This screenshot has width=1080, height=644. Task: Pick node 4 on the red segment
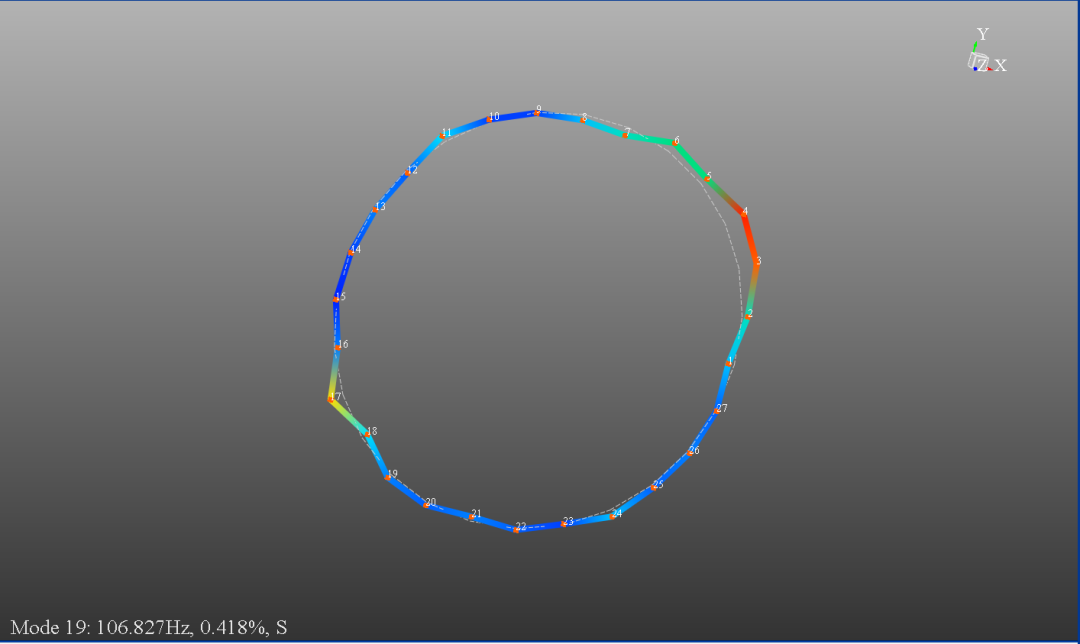point(742,214)
